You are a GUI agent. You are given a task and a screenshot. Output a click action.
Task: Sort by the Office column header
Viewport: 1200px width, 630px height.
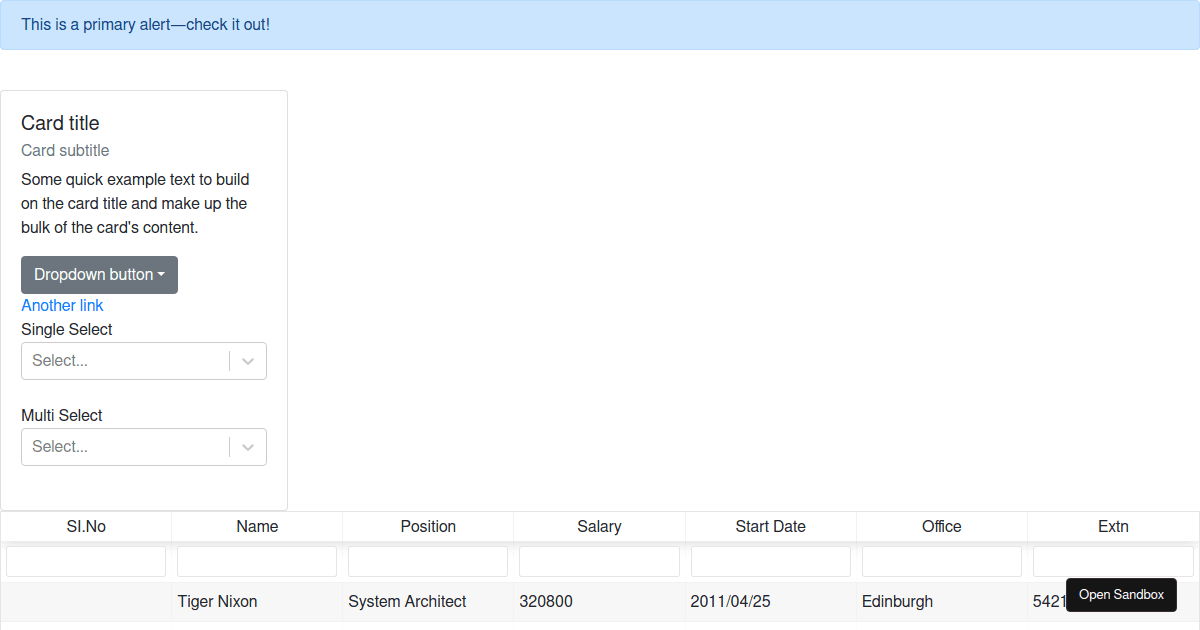point(941,527)
